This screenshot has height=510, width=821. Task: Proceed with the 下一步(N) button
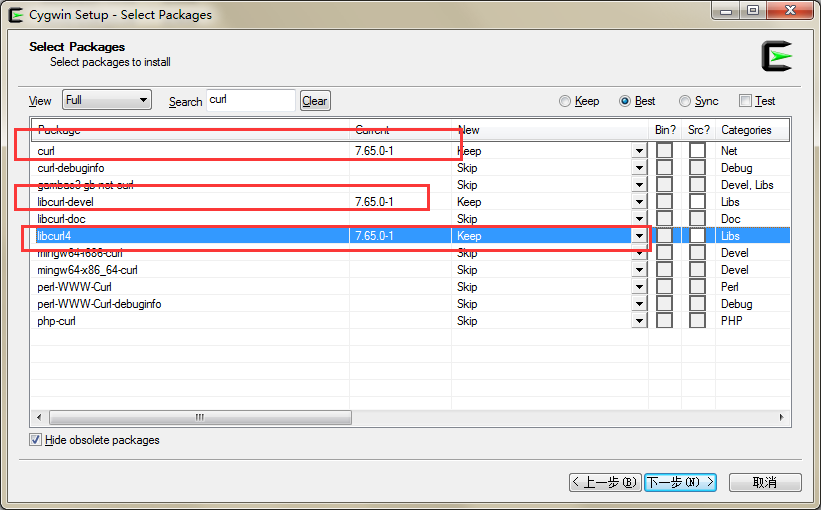coord(680,482)
